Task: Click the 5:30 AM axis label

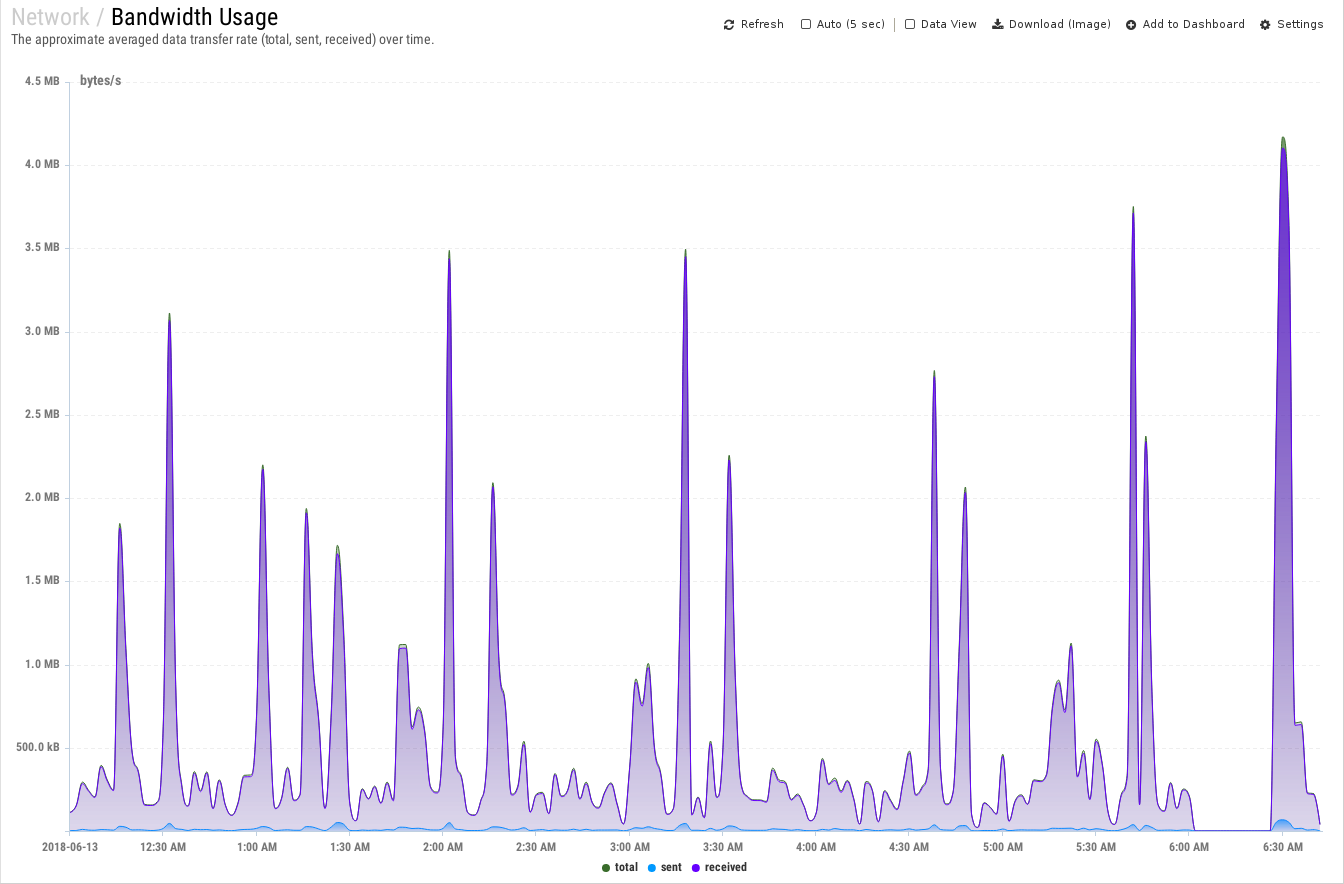Action: pos(1096,847)
